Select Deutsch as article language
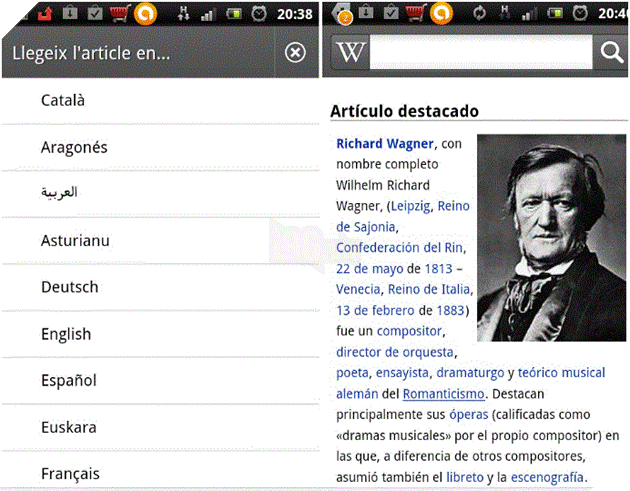Image resolution: width=630 pixels, height=491 pixels. point(69,287)
